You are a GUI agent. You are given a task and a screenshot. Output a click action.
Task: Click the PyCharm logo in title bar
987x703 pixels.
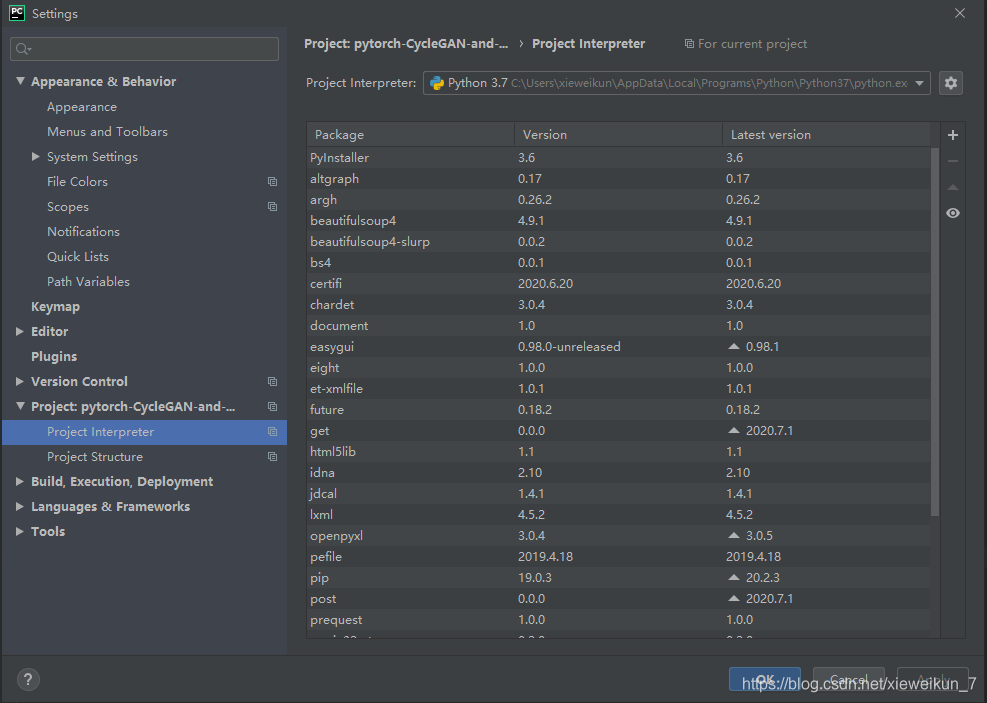click(17, 13)
